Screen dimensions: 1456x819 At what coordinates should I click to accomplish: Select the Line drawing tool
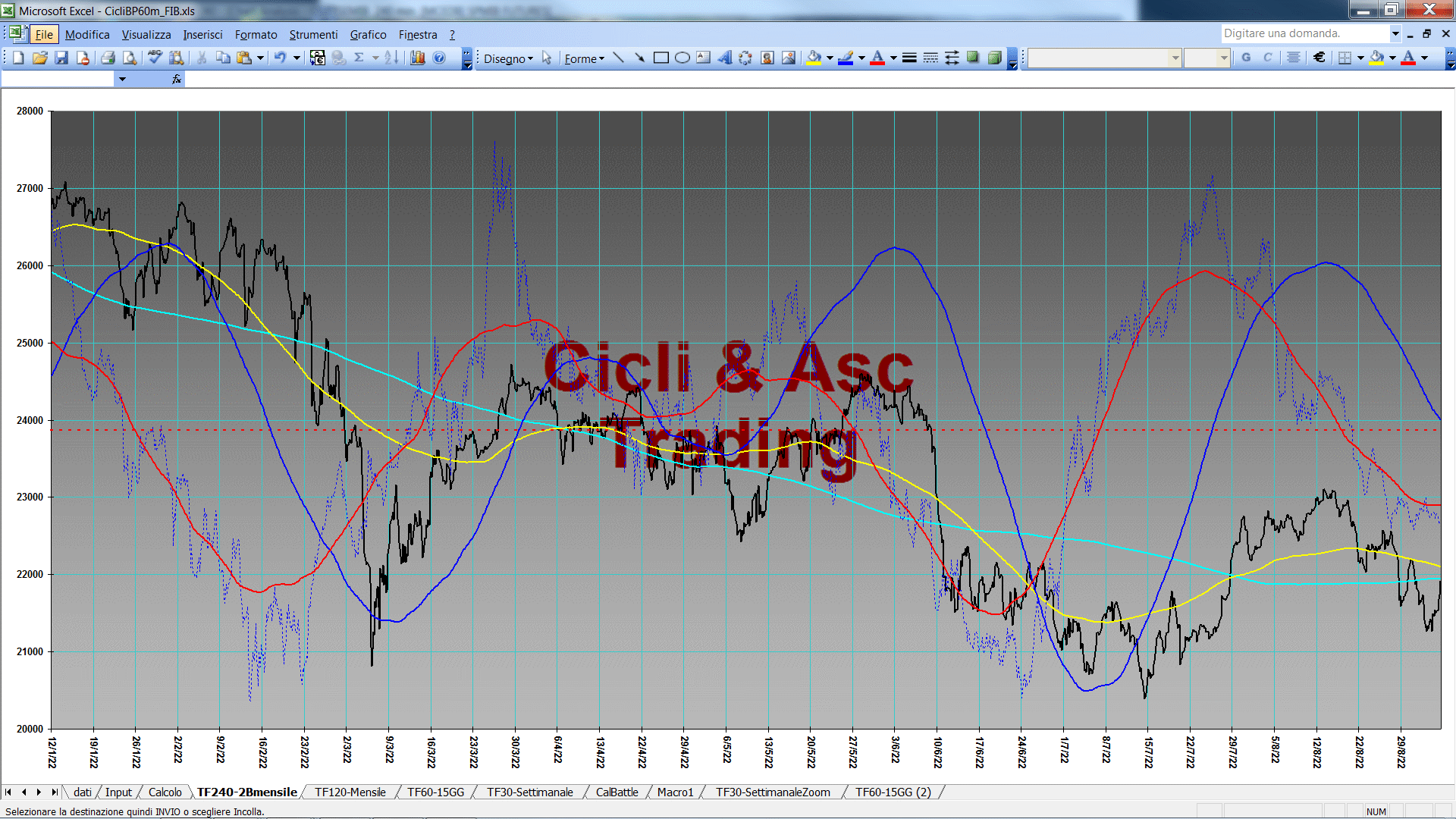(618, 58)
